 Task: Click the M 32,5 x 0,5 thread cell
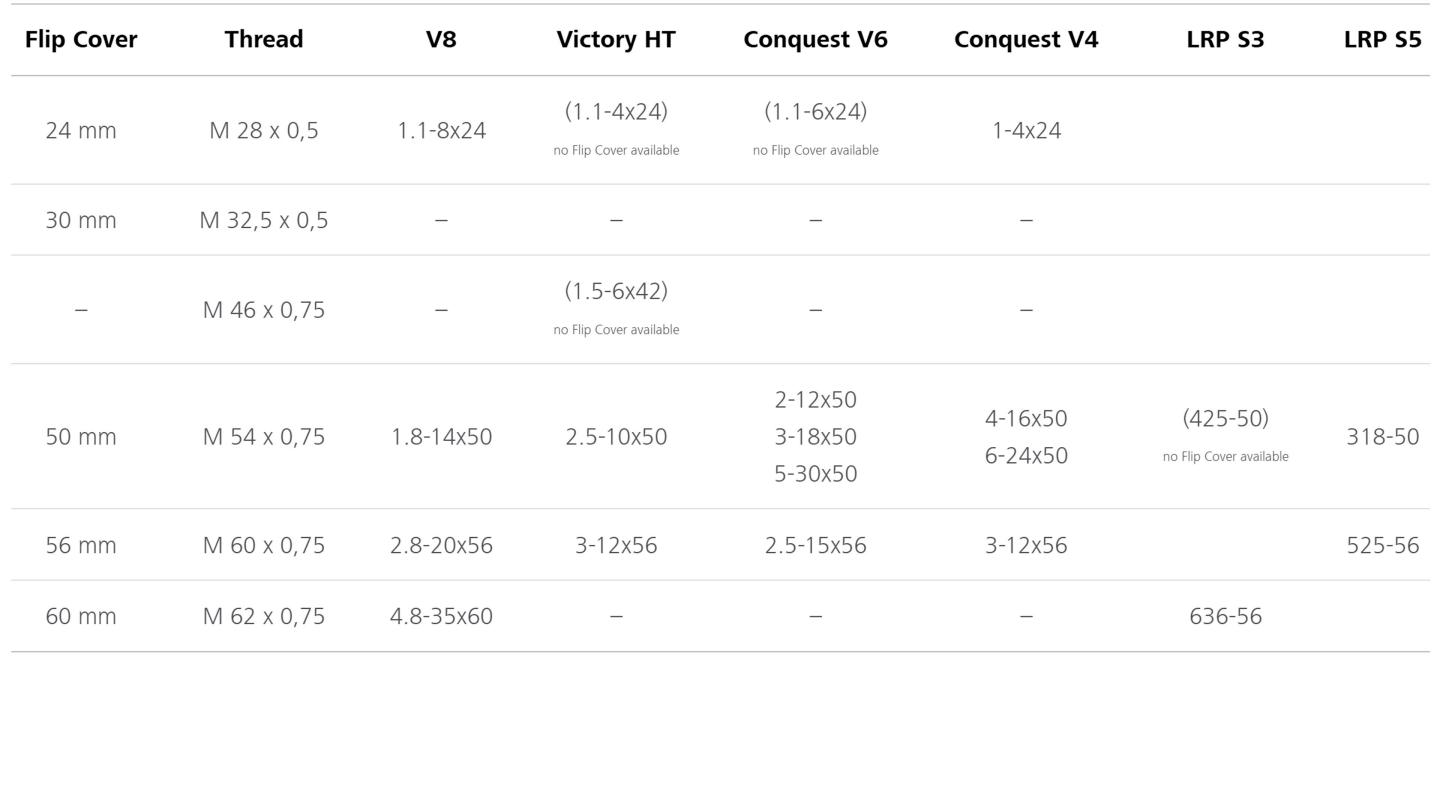tap(264, 221)
